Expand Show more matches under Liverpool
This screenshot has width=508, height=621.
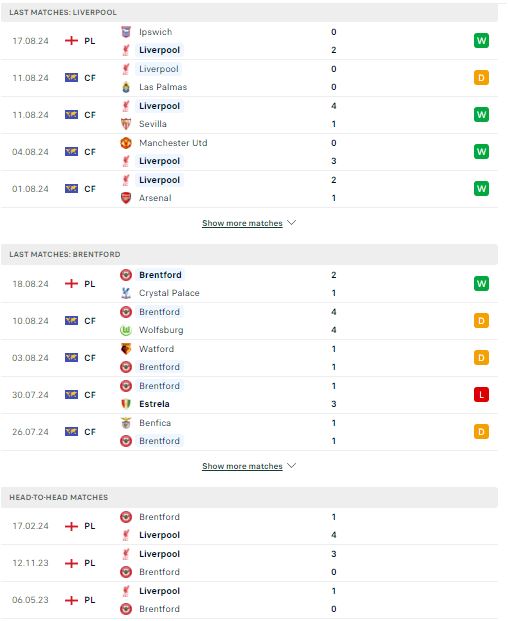(242, 223)
